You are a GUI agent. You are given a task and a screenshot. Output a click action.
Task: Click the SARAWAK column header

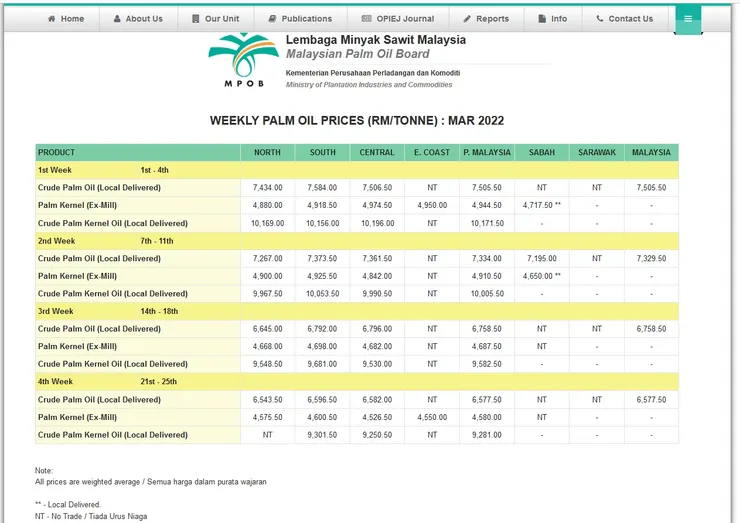point(597,152)
